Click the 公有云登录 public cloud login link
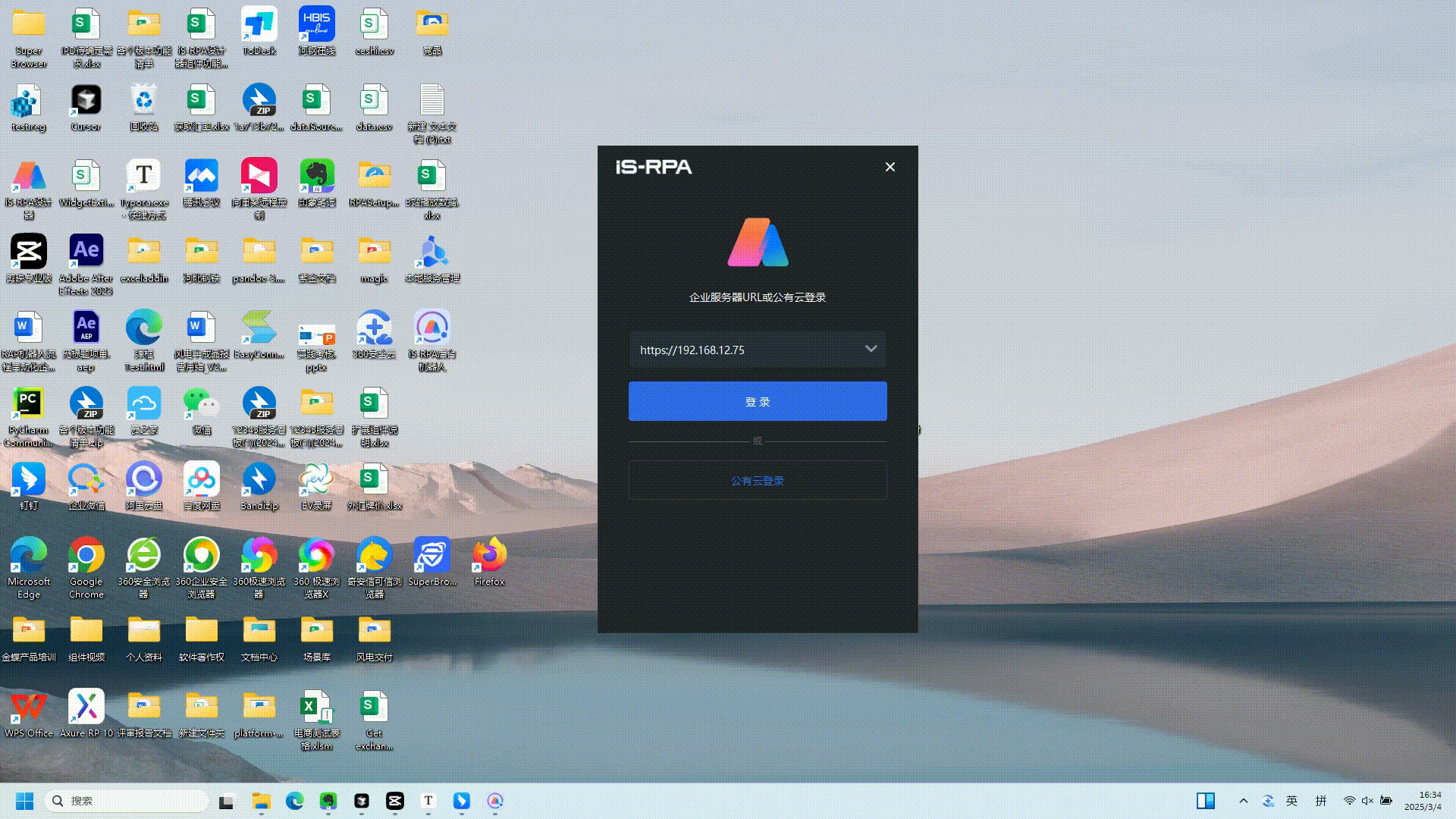 tap(757, 481)
